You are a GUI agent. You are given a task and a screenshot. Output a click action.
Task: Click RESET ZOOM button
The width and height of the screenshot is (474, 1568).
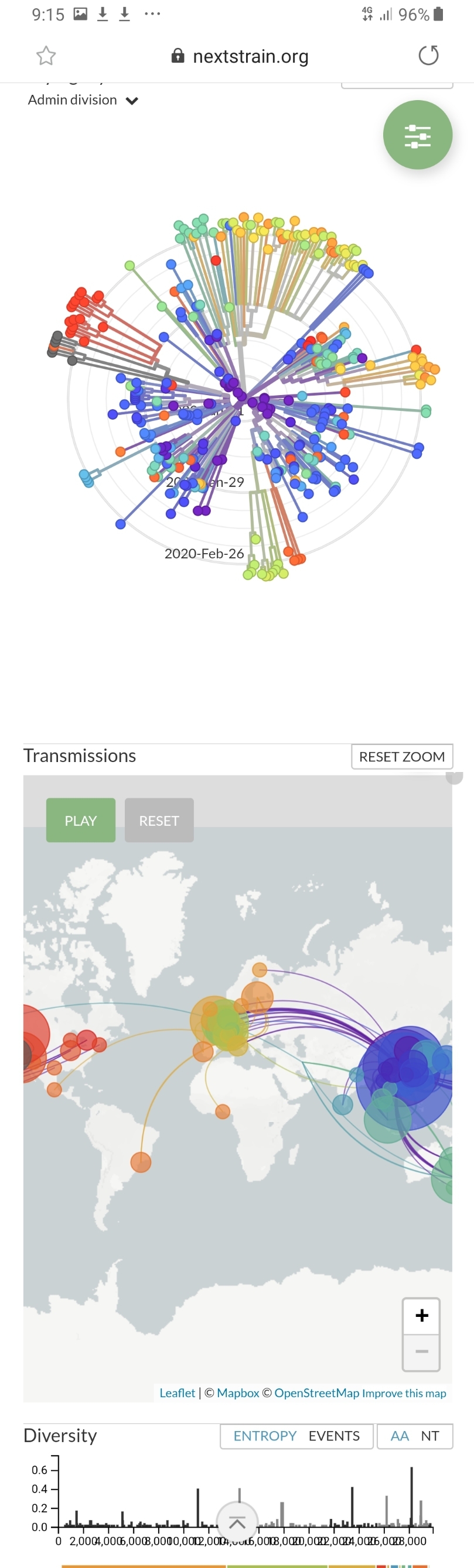(x=402, y=757)
